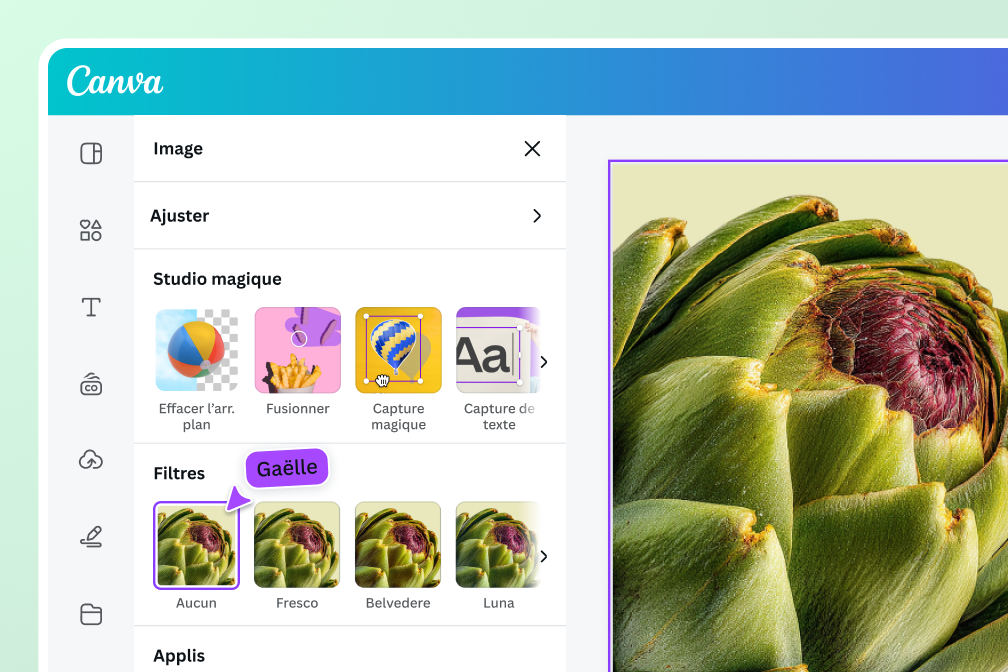Click the Applis heading
The image size is (1008, 672).
click(179, 656)
